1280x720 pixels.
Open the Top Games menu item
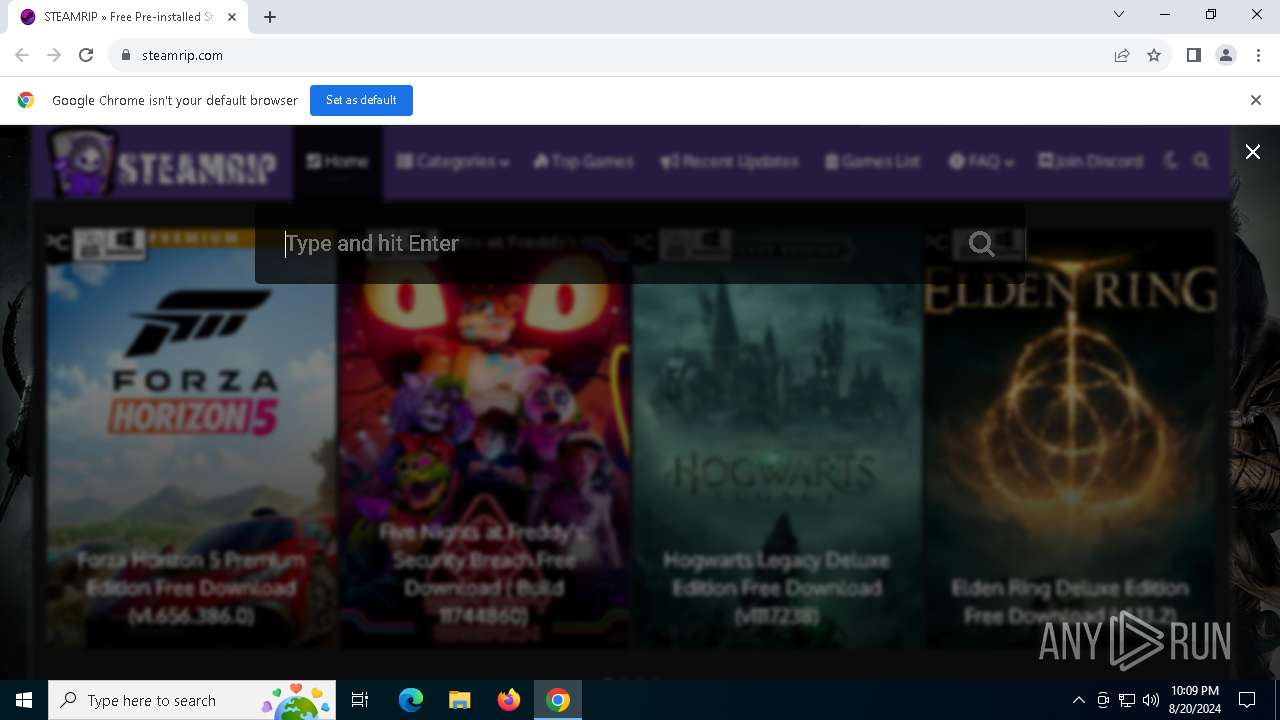pos(583,161)
